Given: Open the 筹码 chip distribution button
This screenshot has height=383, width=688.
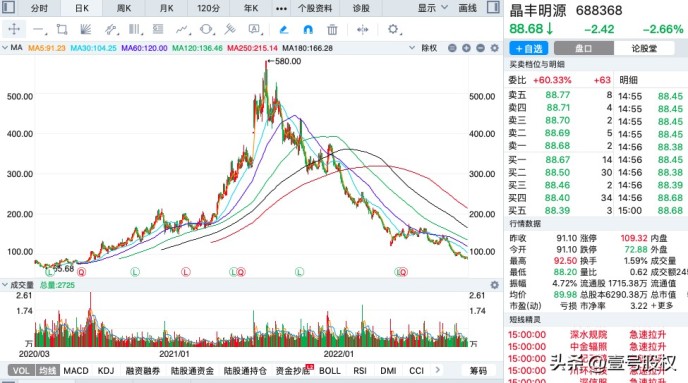Looking at the screenshot, I should [x=478, y=371].
